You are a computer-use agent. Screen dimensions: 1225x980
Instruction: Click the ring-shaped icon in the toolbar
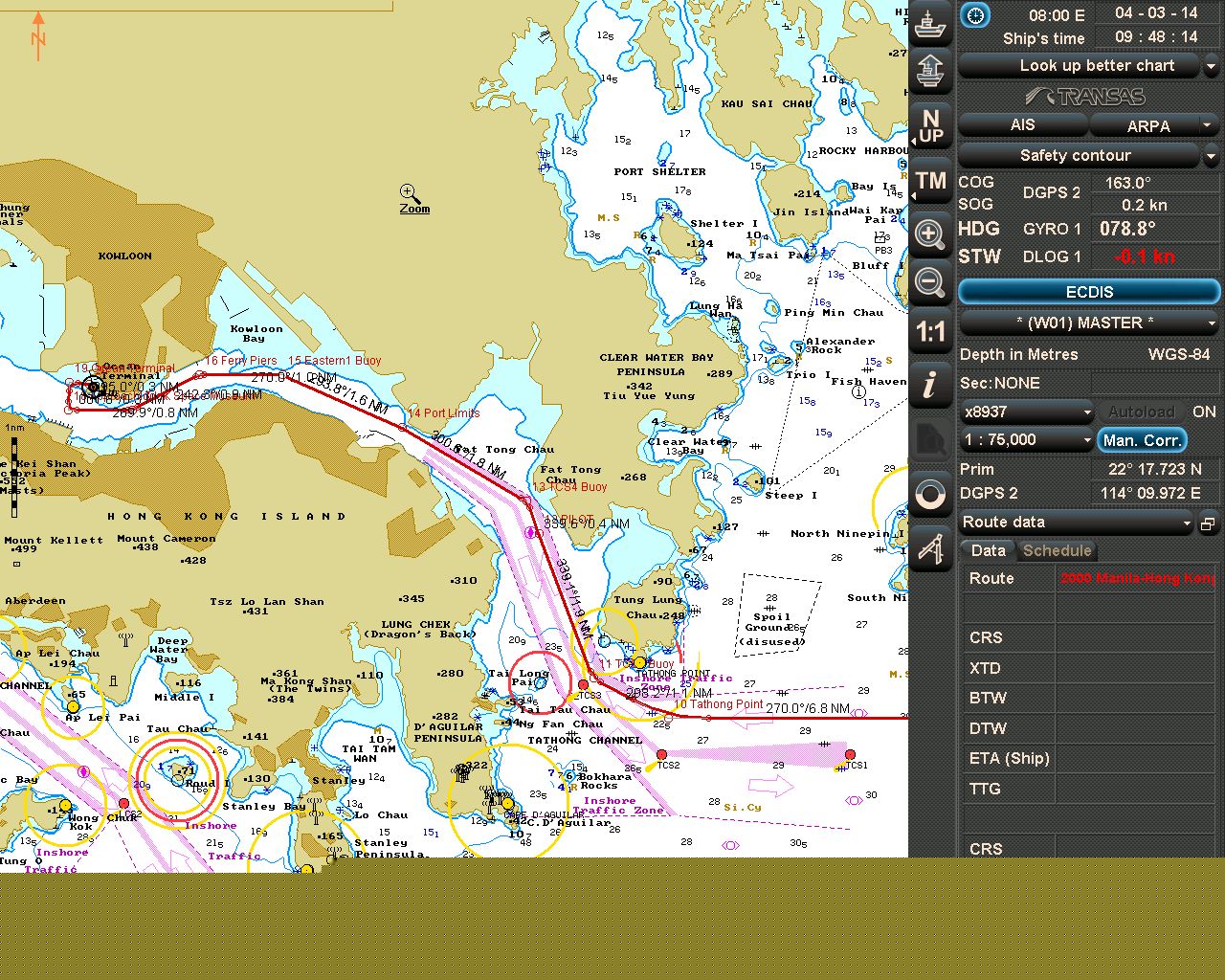click(x=929, y=495)
